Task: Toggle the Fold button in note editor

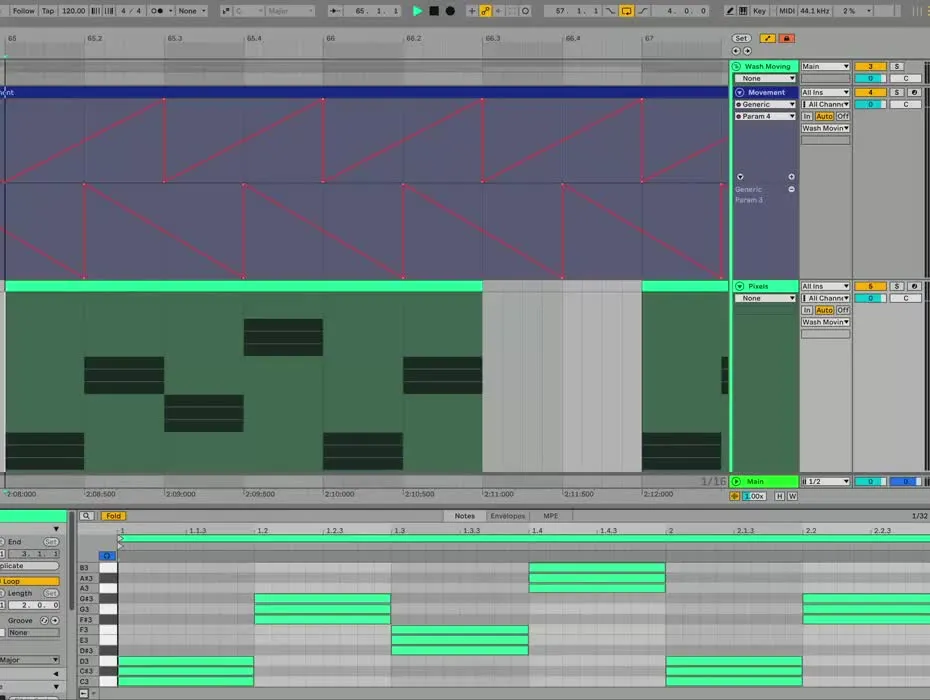Action: (x=113, y=516)
